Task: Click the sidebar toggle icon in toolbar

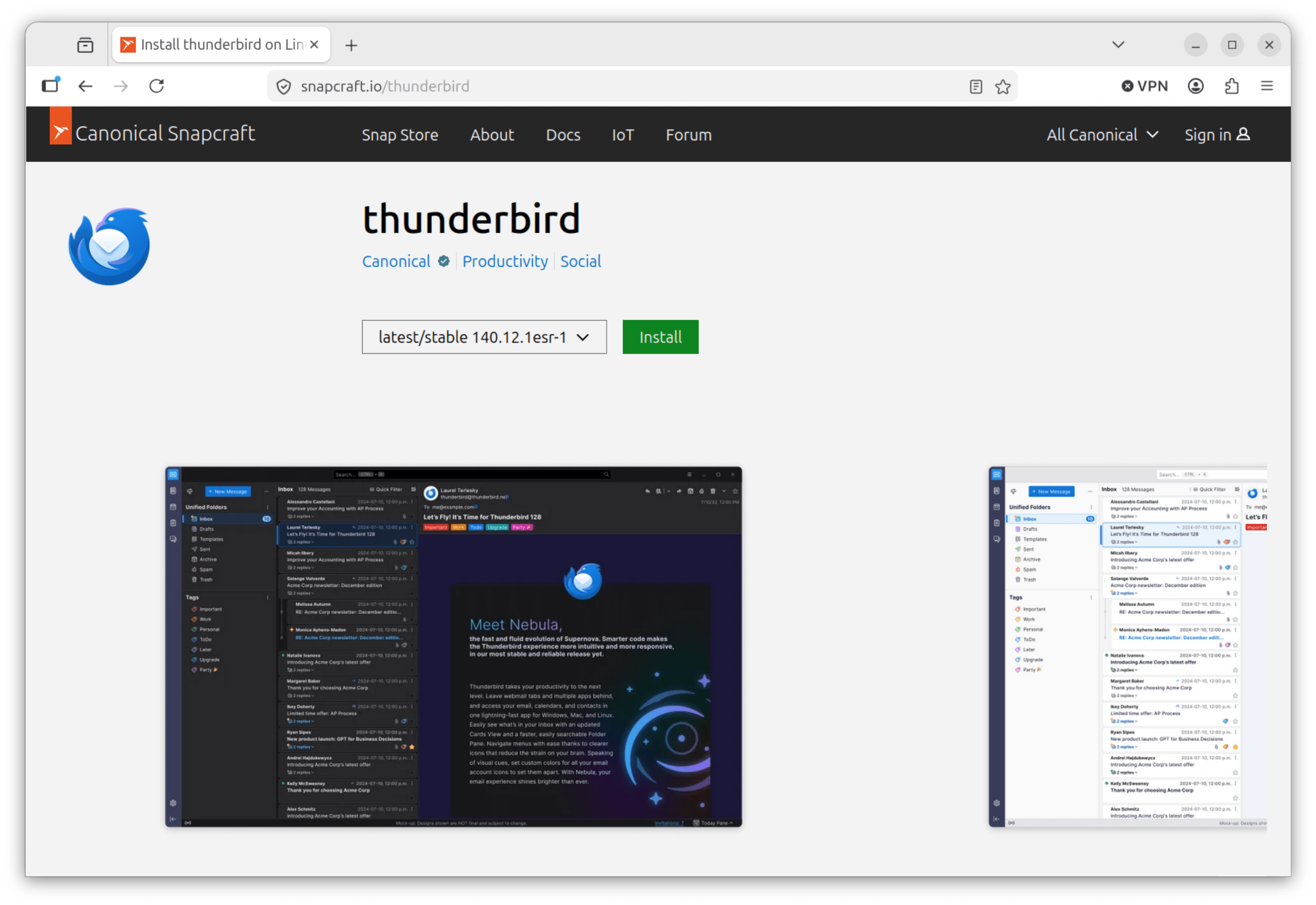Action: click(50, 85)
